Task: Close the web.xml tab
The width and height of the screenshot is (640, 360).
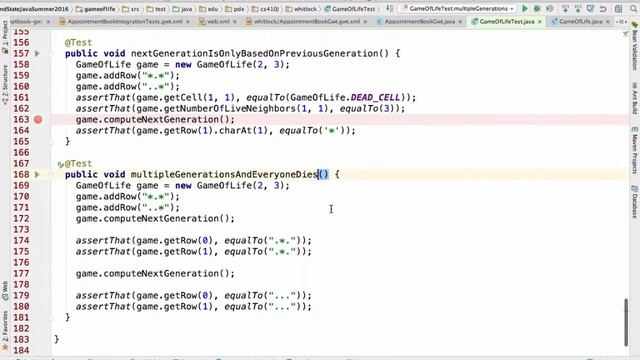Action: (x=235, y=22)
